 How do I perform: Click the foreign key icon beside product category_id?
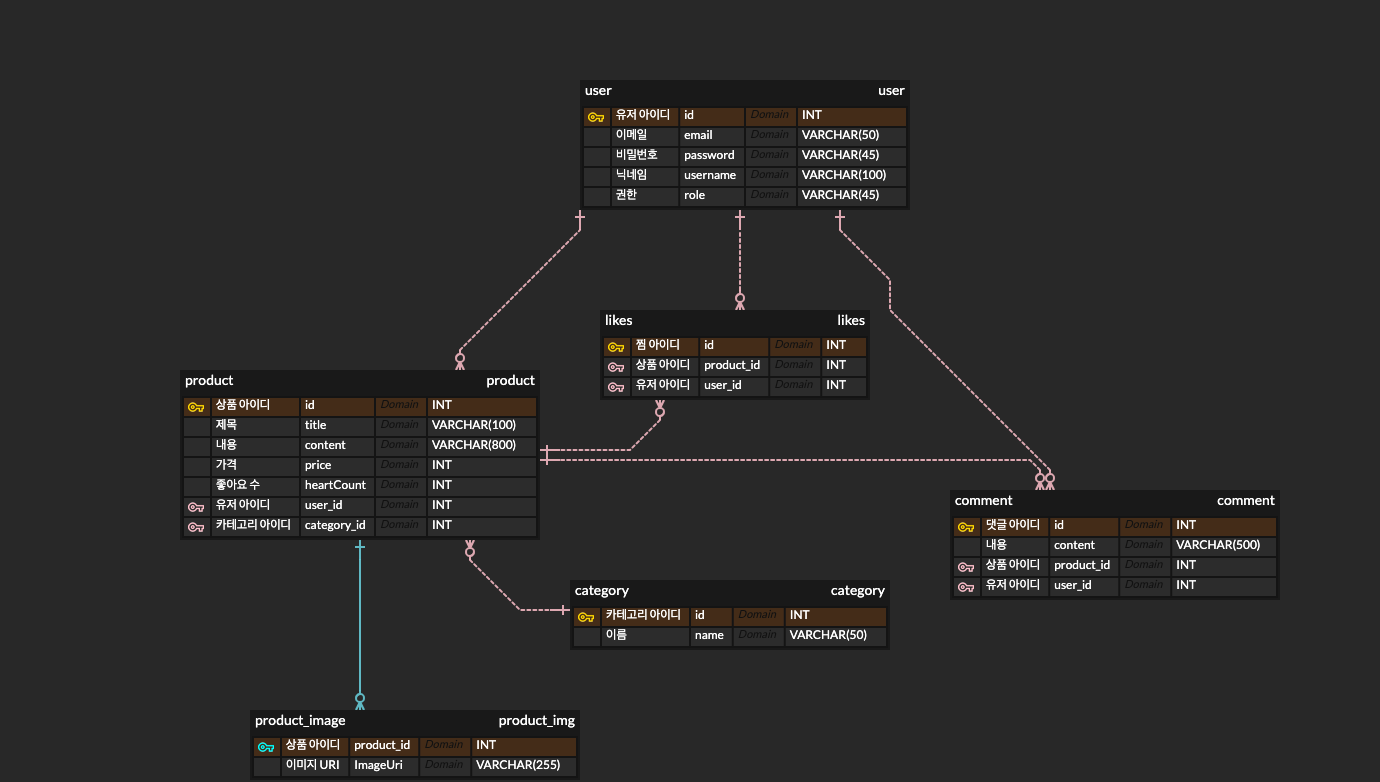(196, 526)
